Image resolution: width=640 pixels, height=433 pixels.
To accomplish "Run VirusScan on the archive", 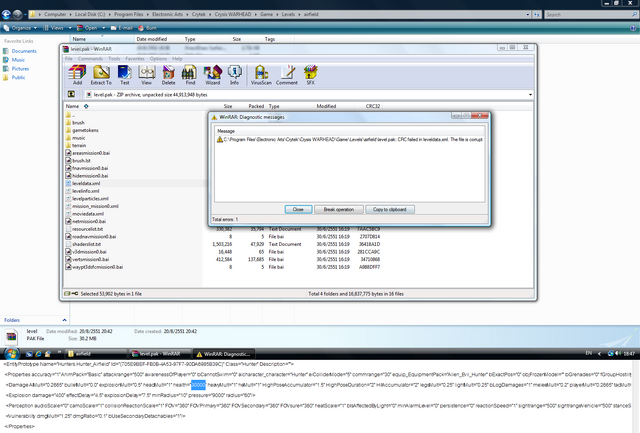I will 261,75.
